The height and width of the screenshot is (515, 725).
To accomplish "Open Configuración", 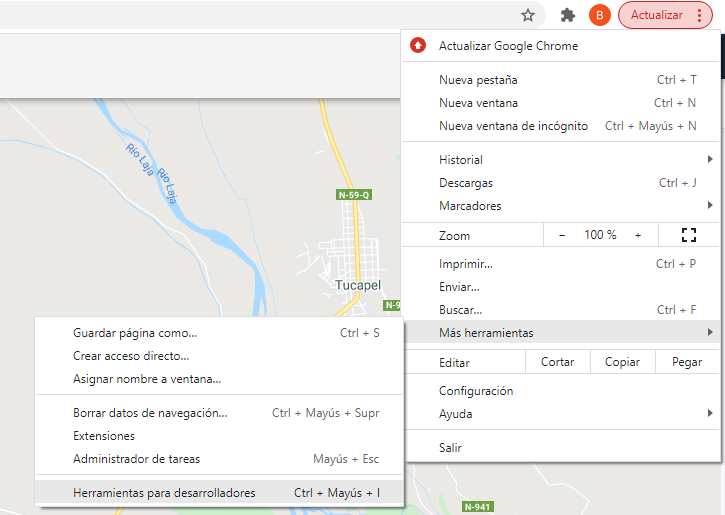I will (x=561, y=391).
